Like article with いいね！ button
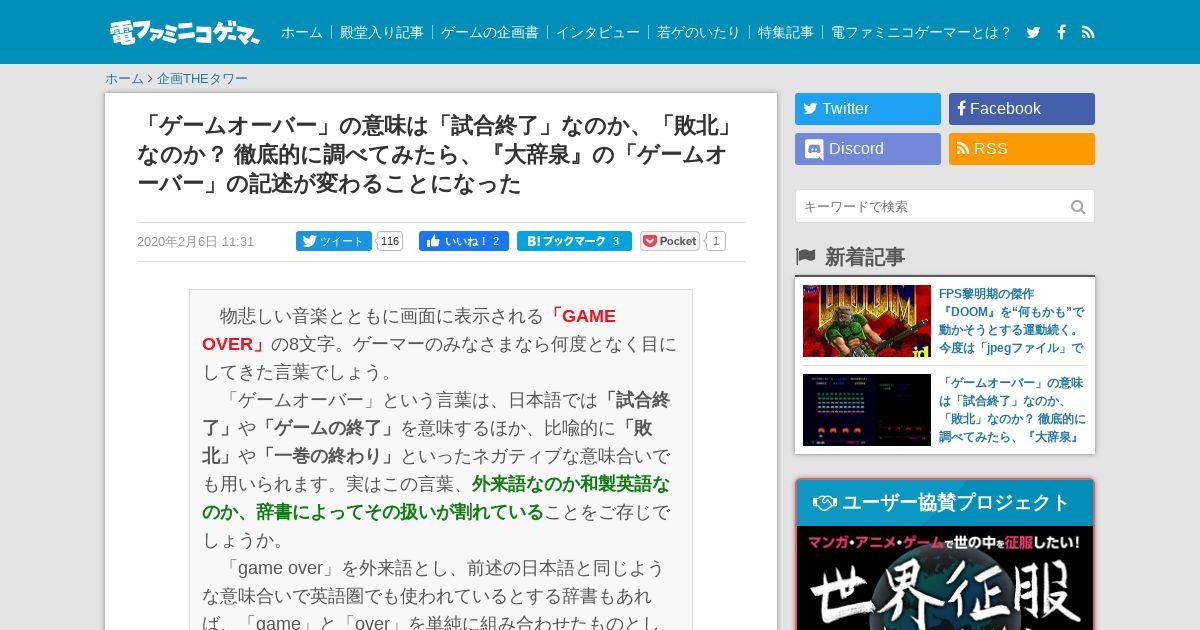Image resolution: width=1200 pixels, height=630 pixels. click(463, 241)
